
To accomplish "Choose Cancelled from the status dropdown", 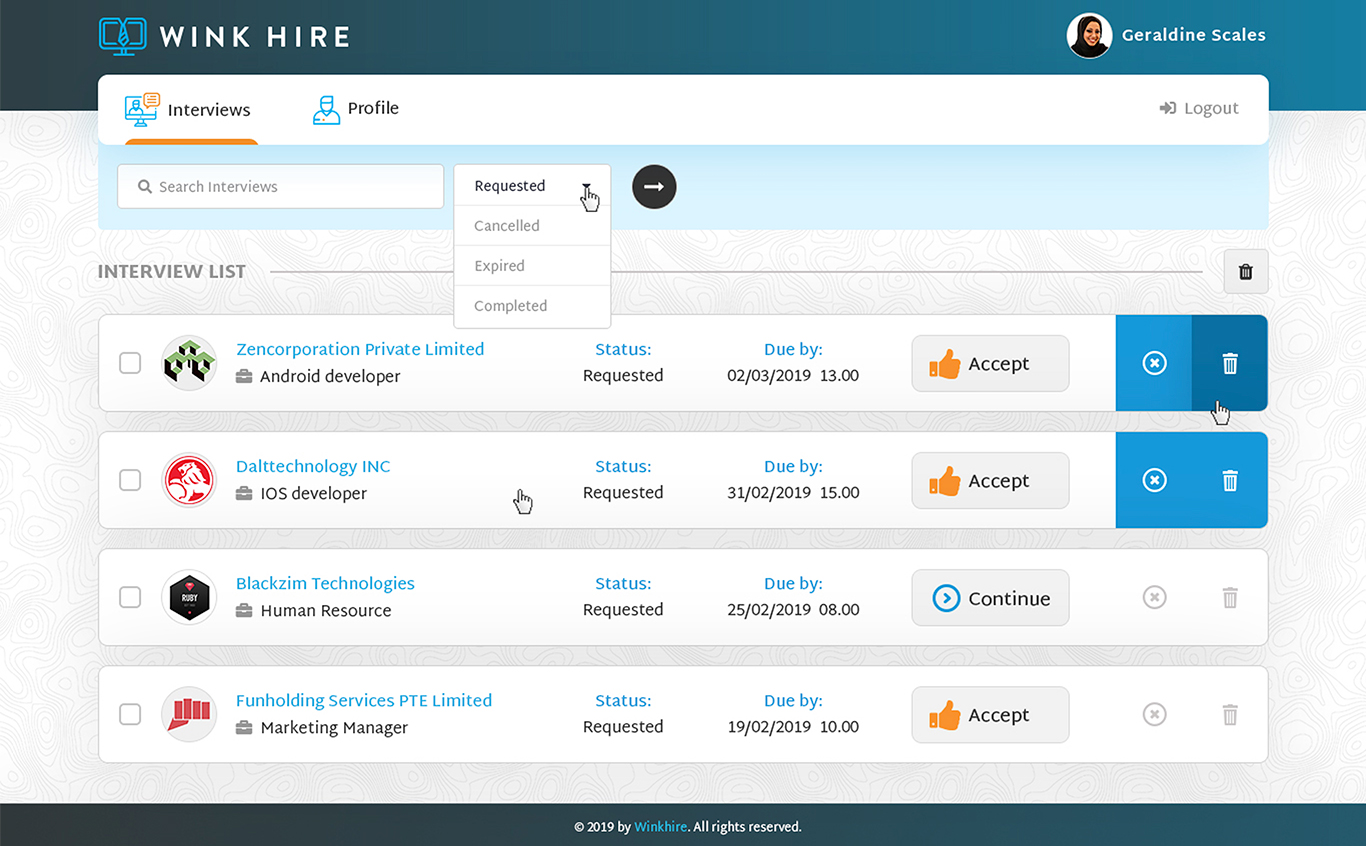I will tap(507, 226).
